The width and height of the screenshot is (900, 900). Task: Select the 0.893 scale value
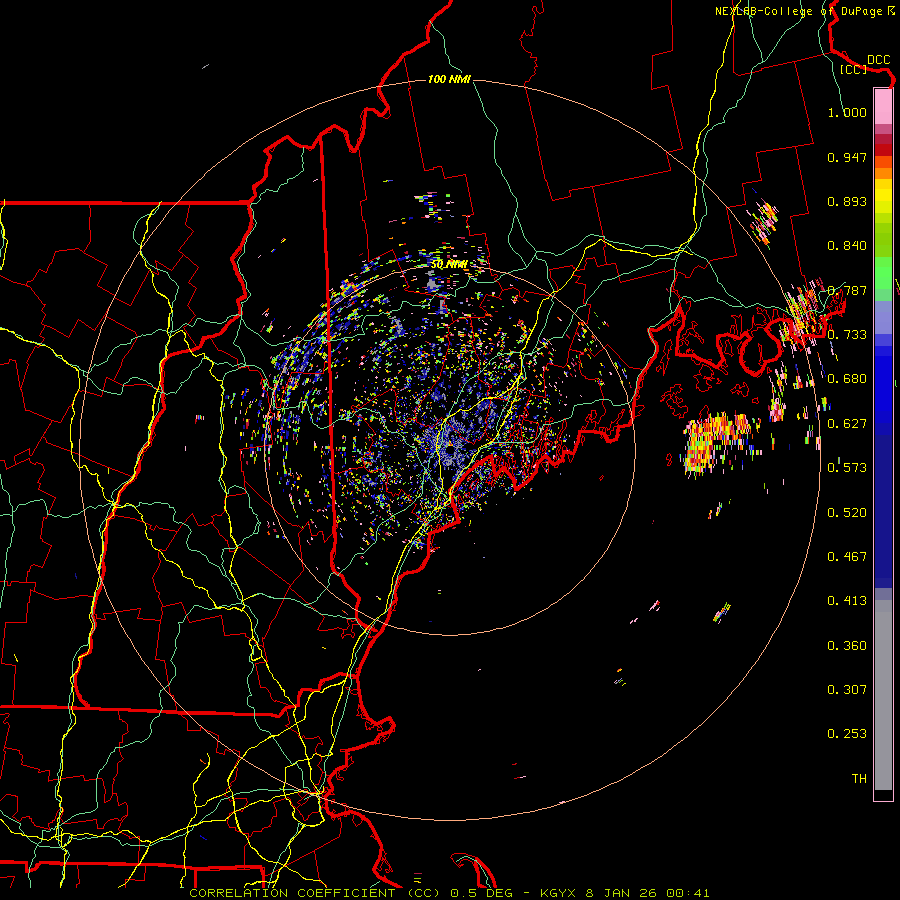(847, 201)
